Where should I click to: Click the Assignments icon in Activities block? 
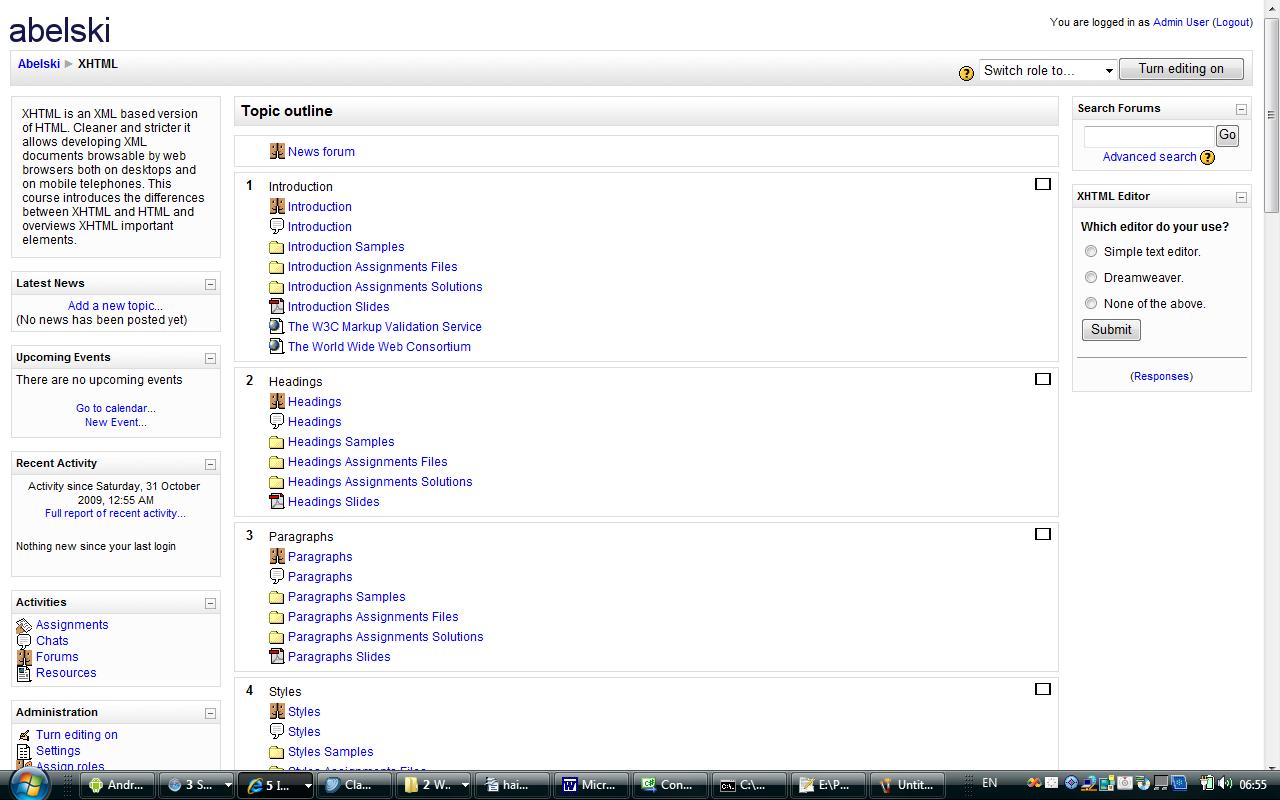point(24,625)
